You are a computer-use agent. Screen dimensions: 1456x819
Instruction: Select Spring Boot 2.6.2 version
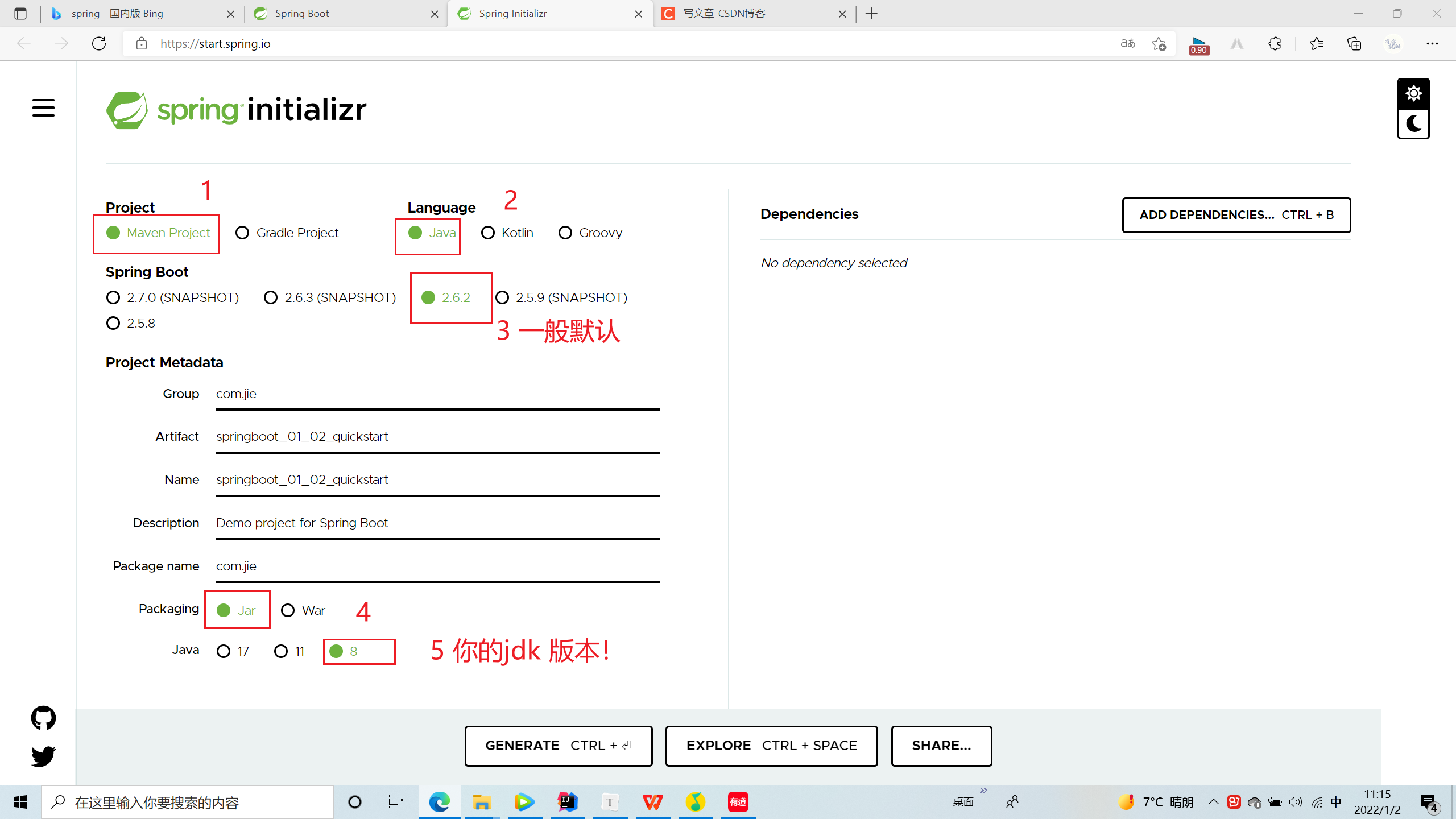pos(446,297)
